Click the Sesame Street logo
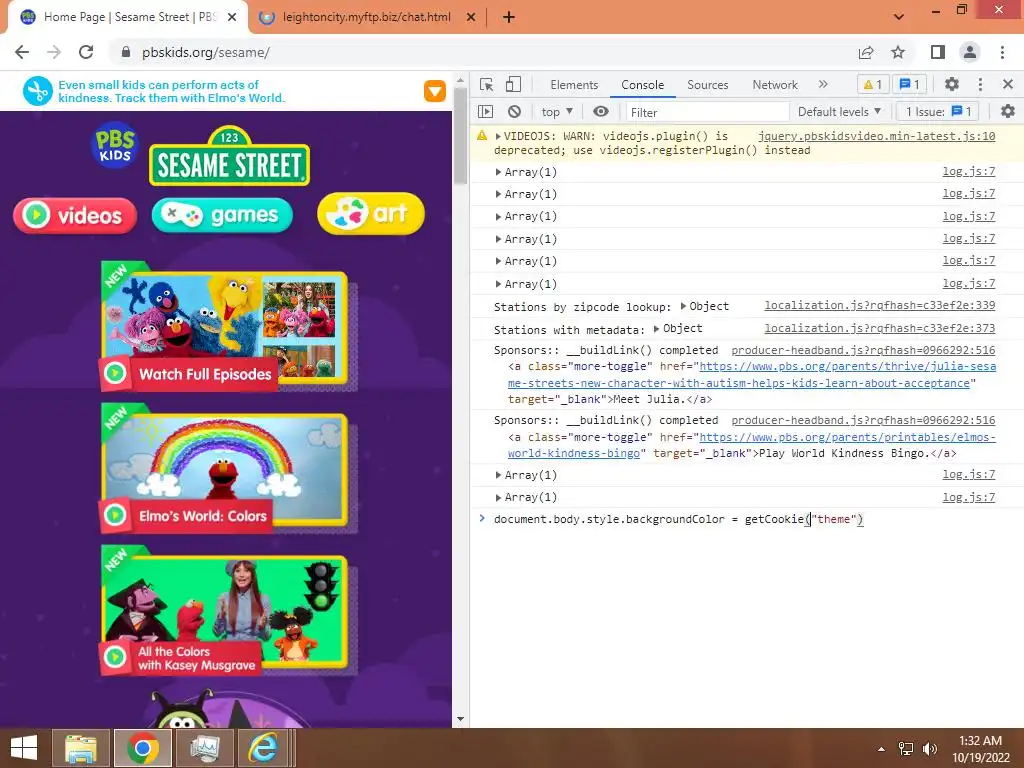Viewport: 1024px width, 768px height. click(x=229, y=157)
